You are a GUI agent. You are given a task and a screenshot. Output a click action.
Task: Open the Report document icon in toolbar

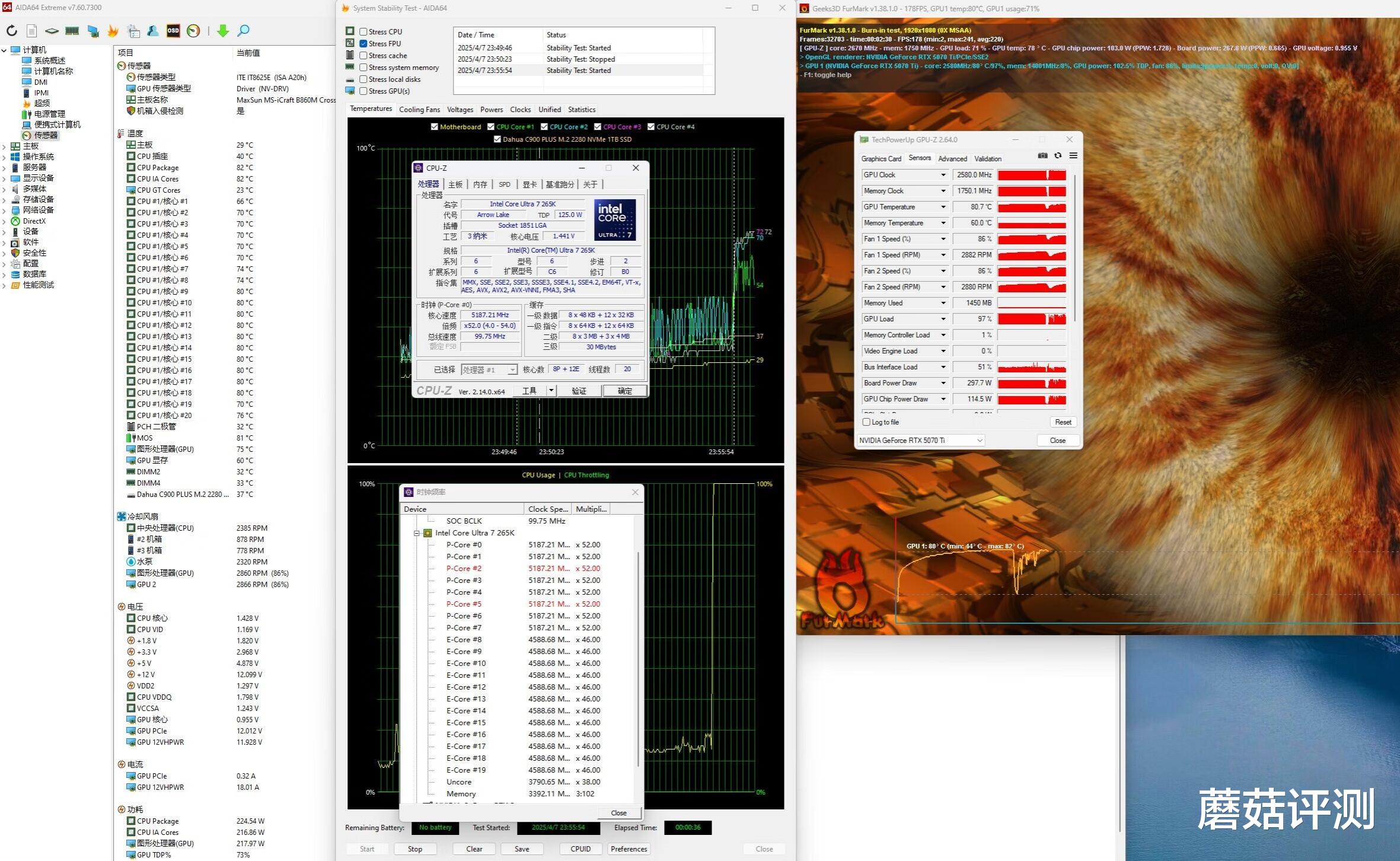32,31
